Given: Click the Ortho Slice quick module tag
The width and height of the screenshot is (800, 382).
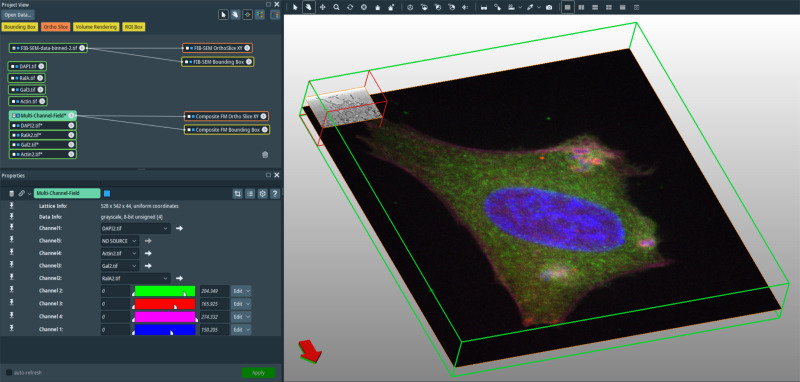Looking at the screenshot, I should coord(56,27).
